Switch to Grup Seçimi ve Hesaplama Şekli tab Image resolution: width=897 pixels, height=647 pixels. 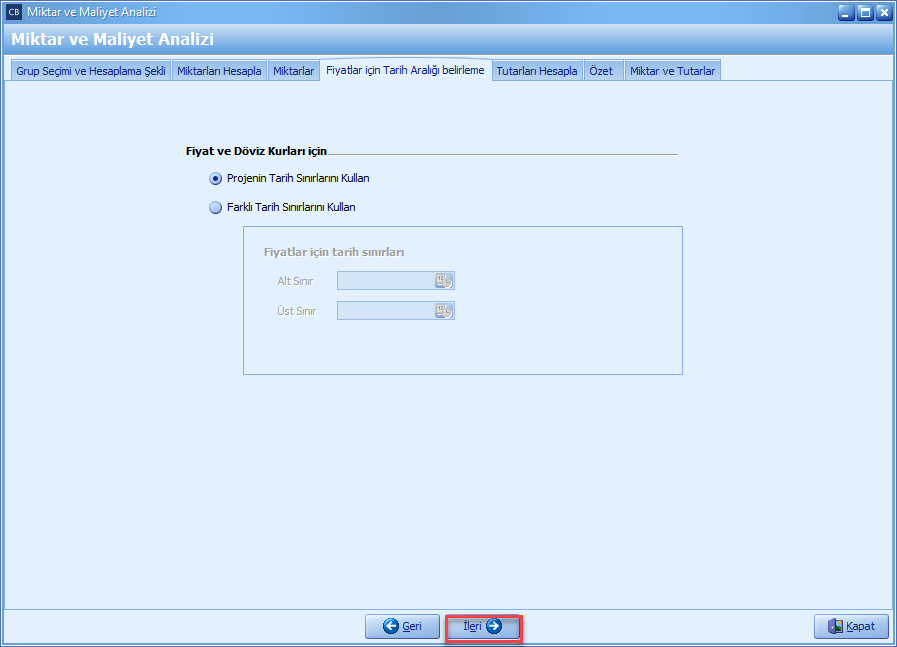point(90,71)
